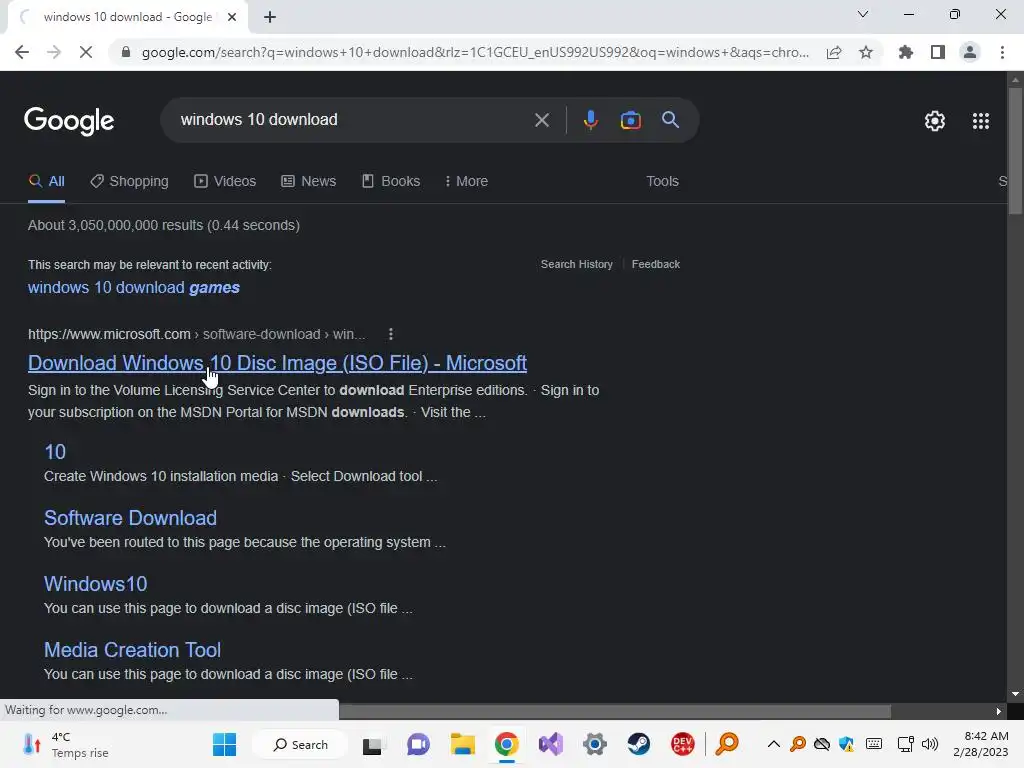Switch to Videos results tab

pyautogui.click(x=225, y=182)
